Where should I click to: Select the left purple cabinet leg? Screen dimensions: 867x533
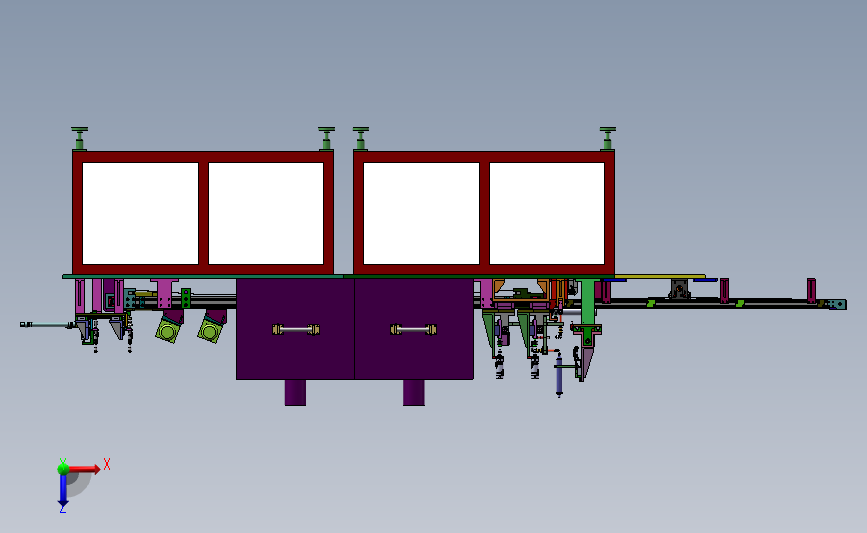pyautogui.click(x=295, y=393)
